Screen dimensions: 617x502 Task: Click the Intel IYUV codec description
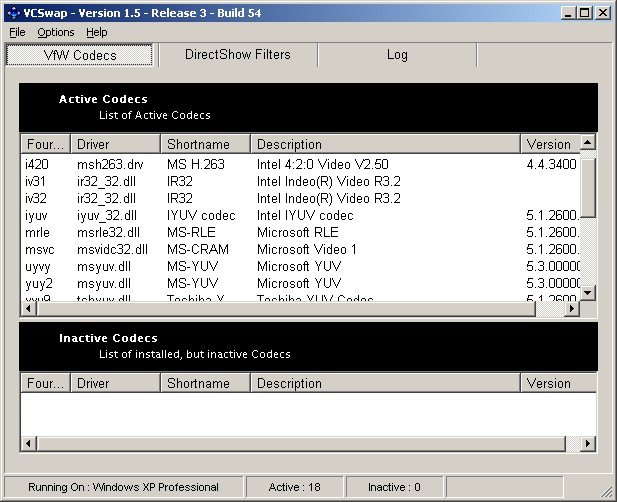pos(305,216)
